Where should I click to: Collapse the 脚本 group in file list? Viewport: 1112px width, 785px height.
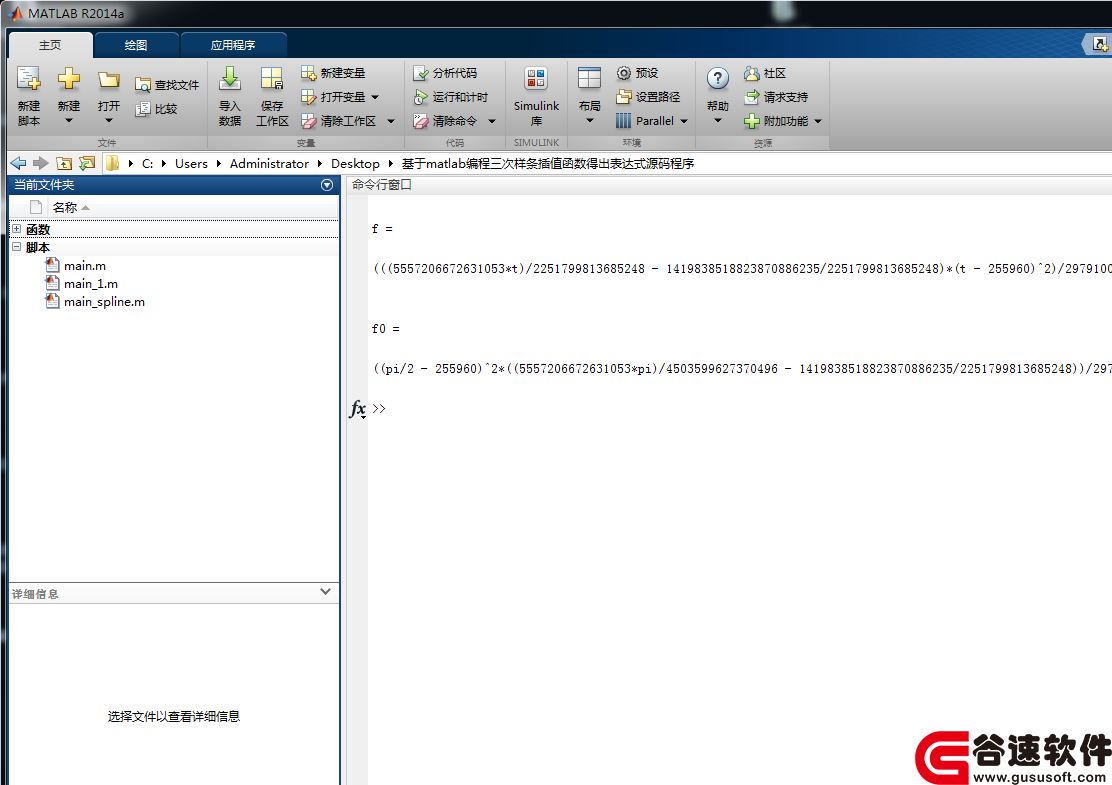pyautogui.click(x=16, y=247)
